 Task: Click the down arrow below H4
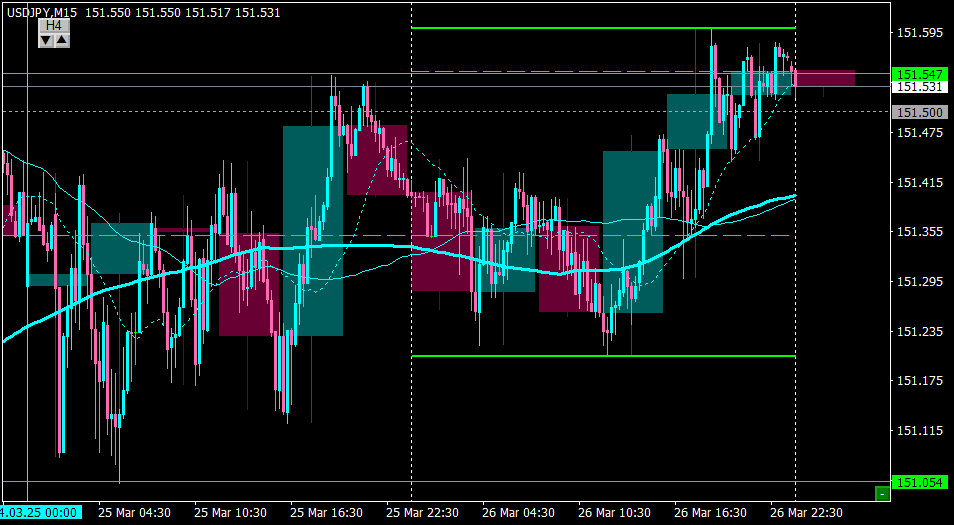(x=46, y=40)
